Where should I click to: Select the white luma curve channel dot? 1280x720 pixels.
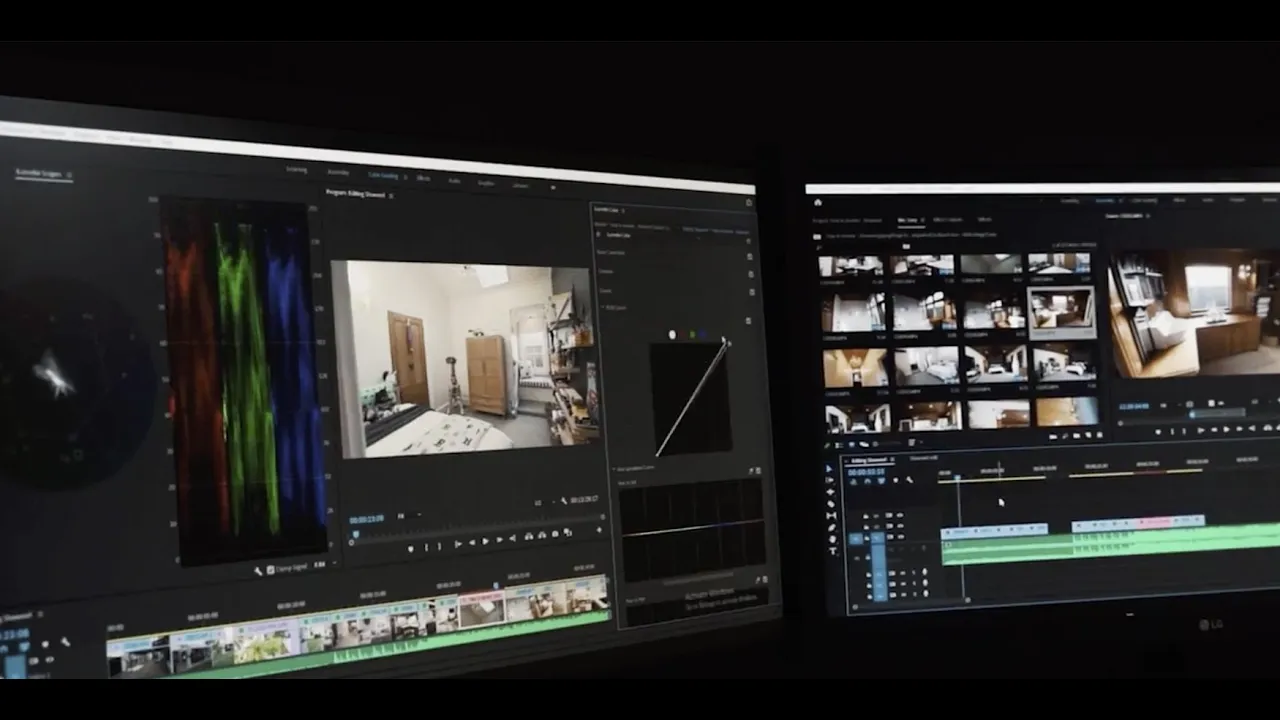coord(672,334)
